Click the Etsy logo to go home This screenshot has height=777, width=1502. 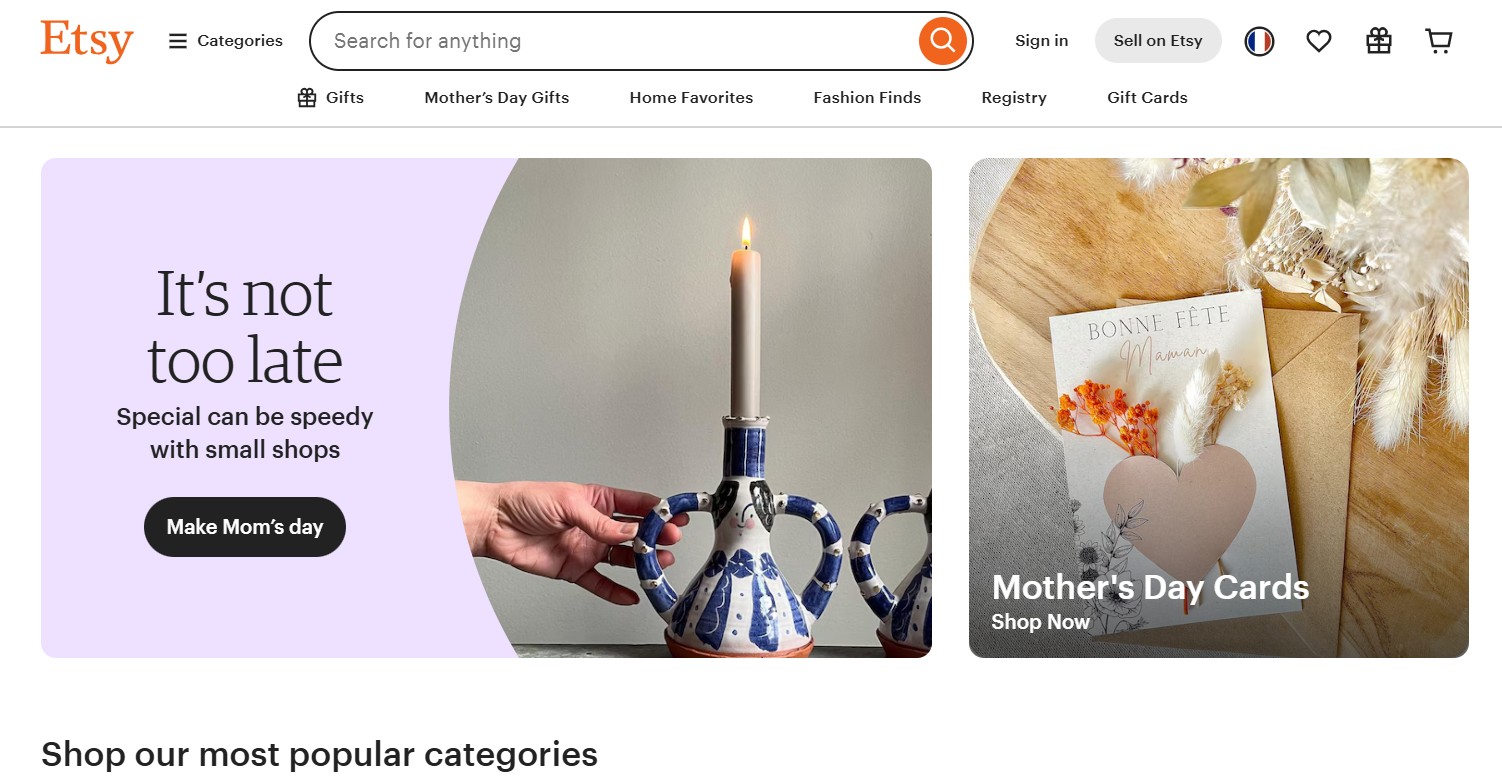click(x=86, y=41)
